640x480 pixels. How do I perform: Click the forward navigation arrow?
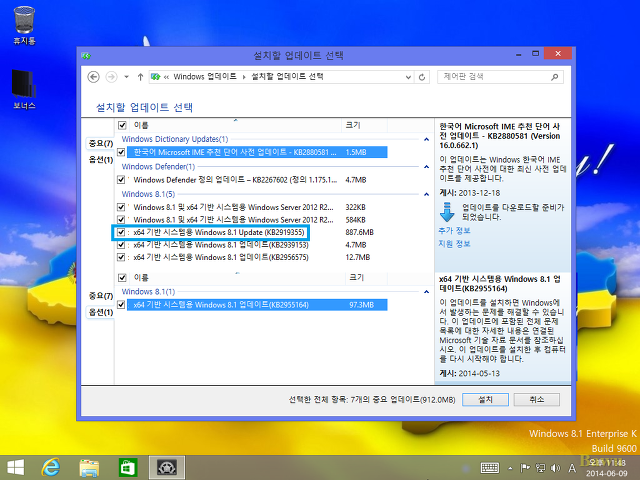(x=111, y=77)
